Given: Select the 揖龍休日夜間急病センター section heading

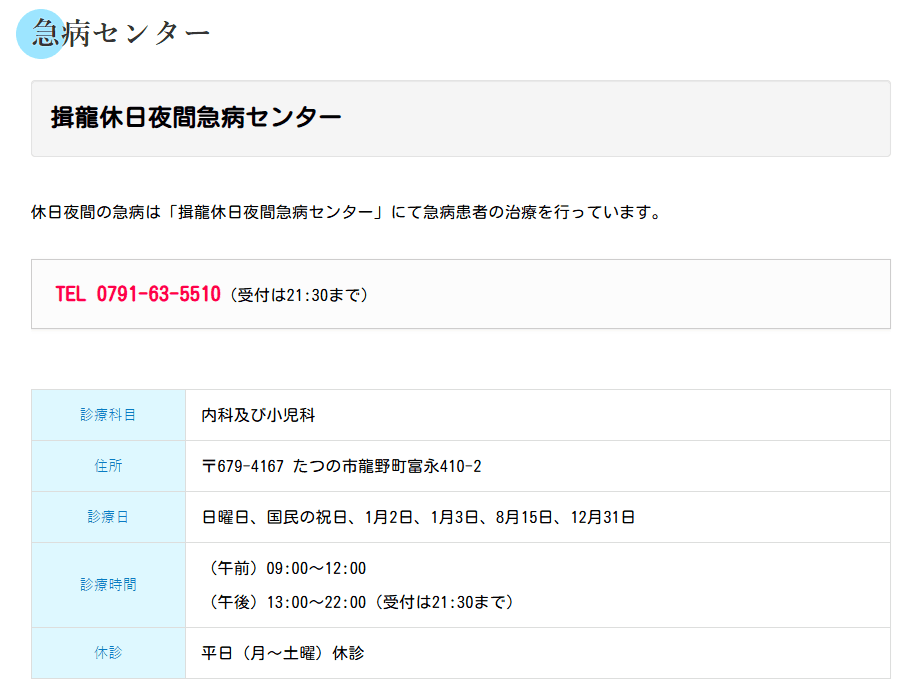Looking at the screenshot, I should pyautogui.click(x=196, y=117).
